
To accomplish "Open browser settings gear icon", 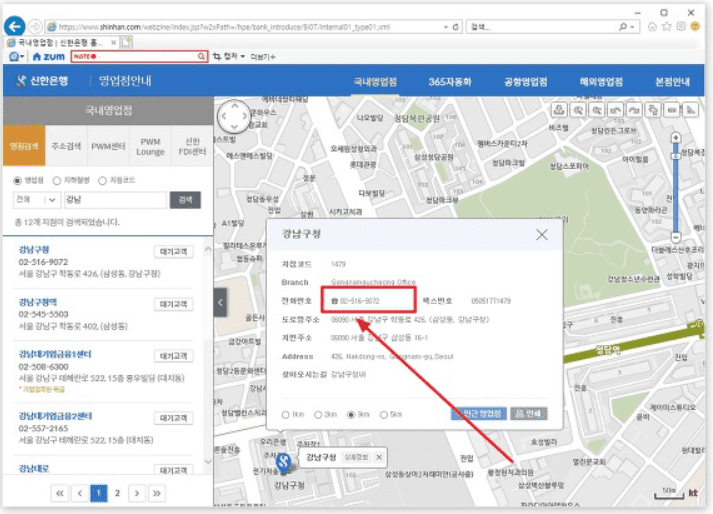I will click(681, 27).
